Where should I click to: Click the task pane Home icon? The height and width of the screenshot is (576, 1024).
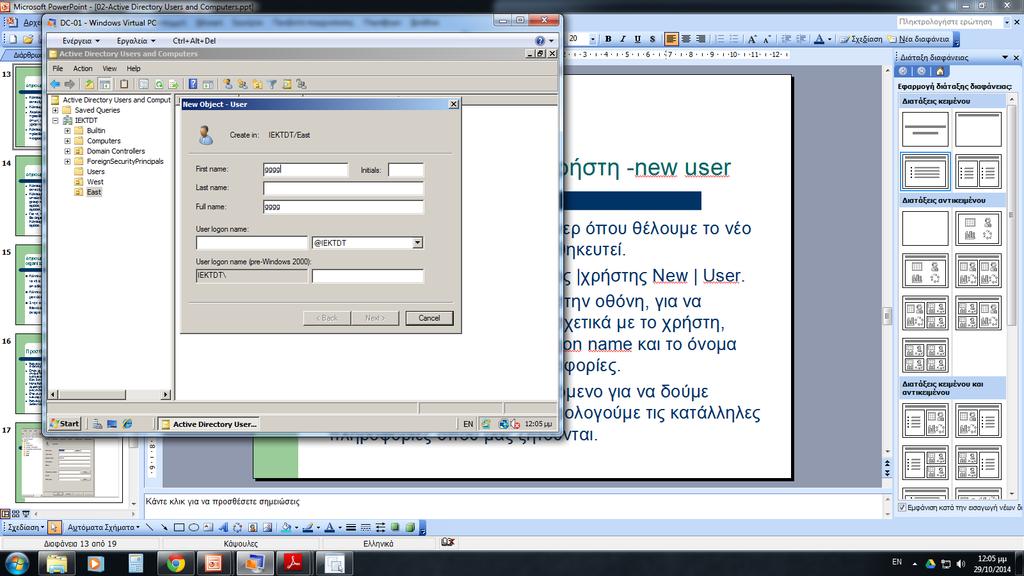(x=940, y=71)
